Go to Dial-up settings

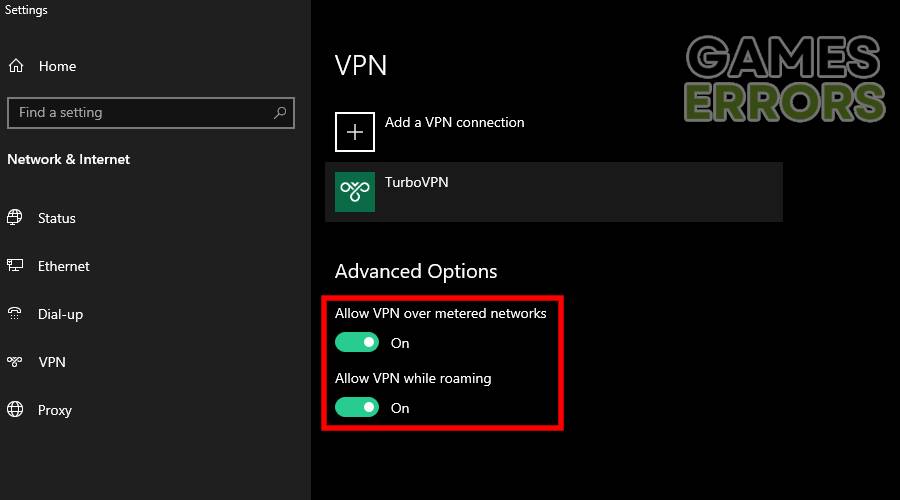click(60, 314)
